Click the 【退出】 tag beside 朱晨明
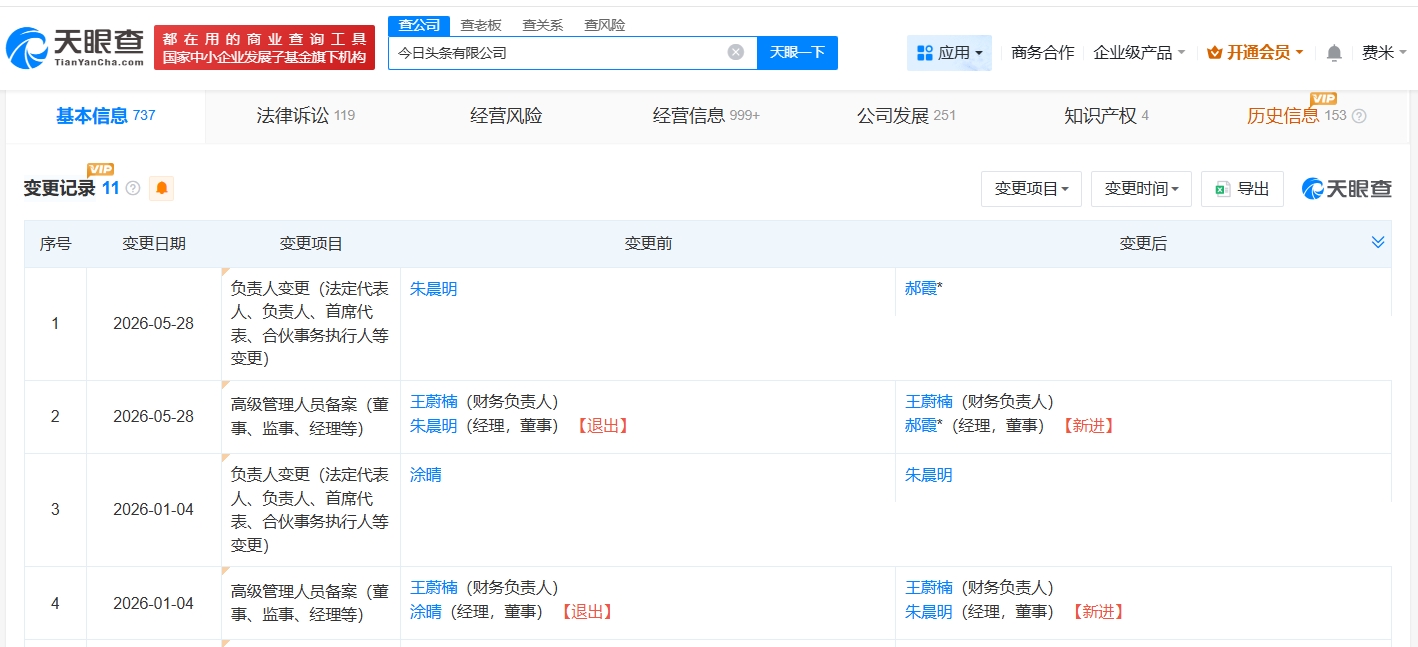The width and height of the screenshot is (1418, 647). pyautogui.click(x=603, y=426)
